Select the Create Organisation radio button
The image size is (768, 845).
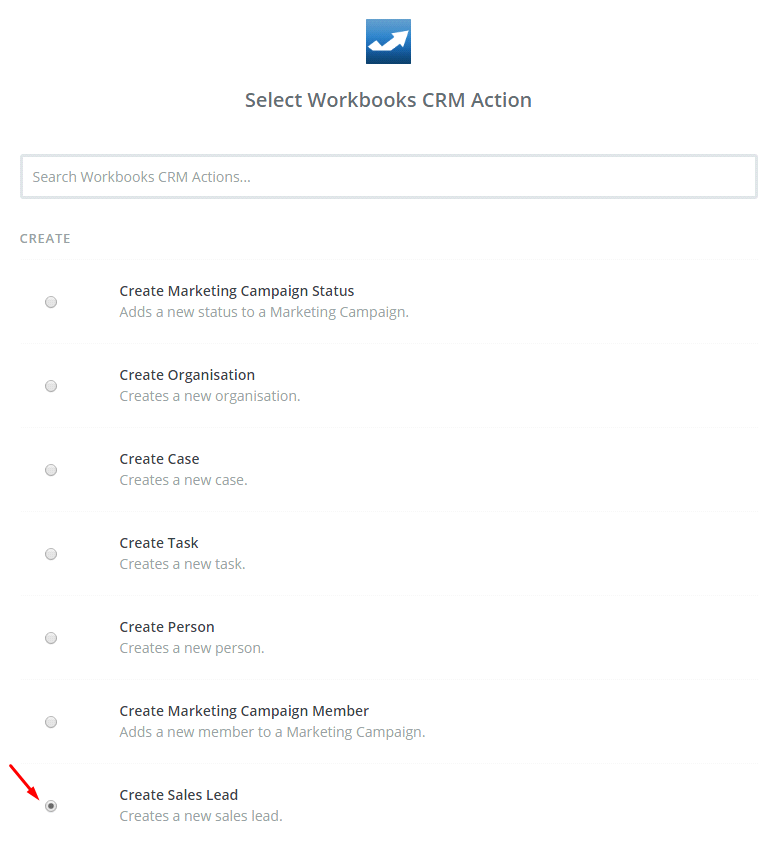51,386
